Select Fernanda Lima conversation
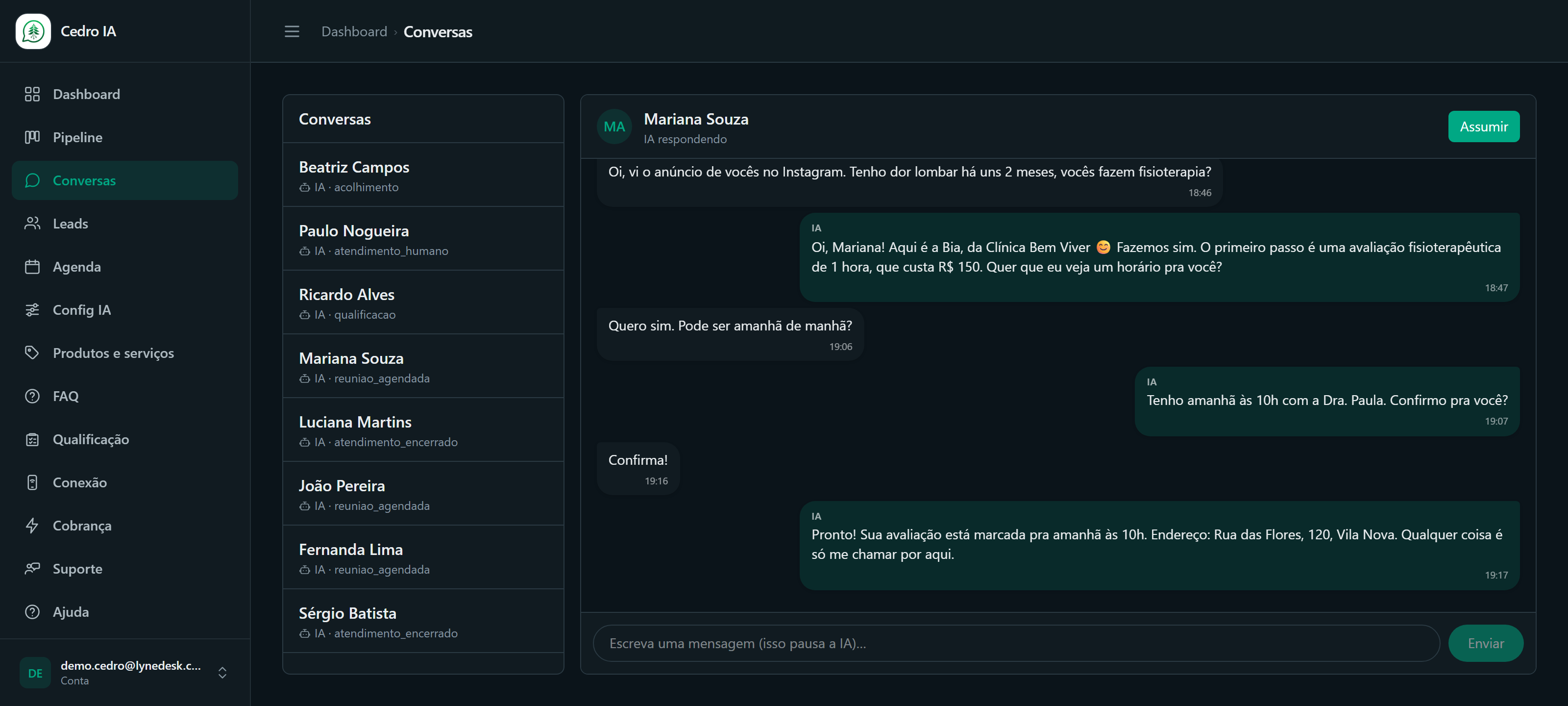1568x706 pixels. tap(423, 557)
